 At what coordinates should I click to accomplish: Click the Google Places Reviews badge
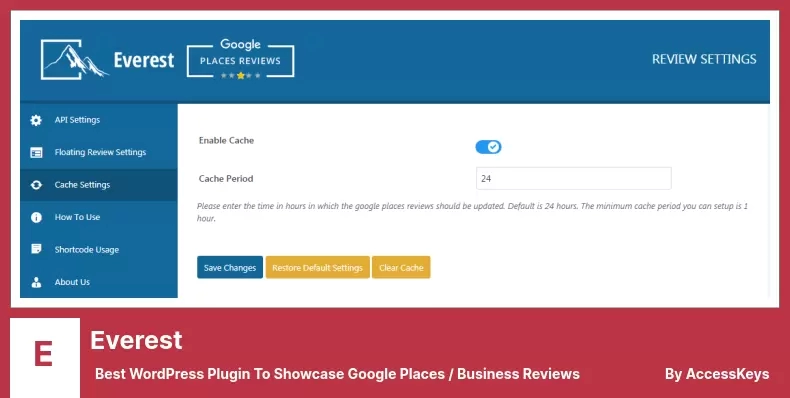[x=240, y=59]
